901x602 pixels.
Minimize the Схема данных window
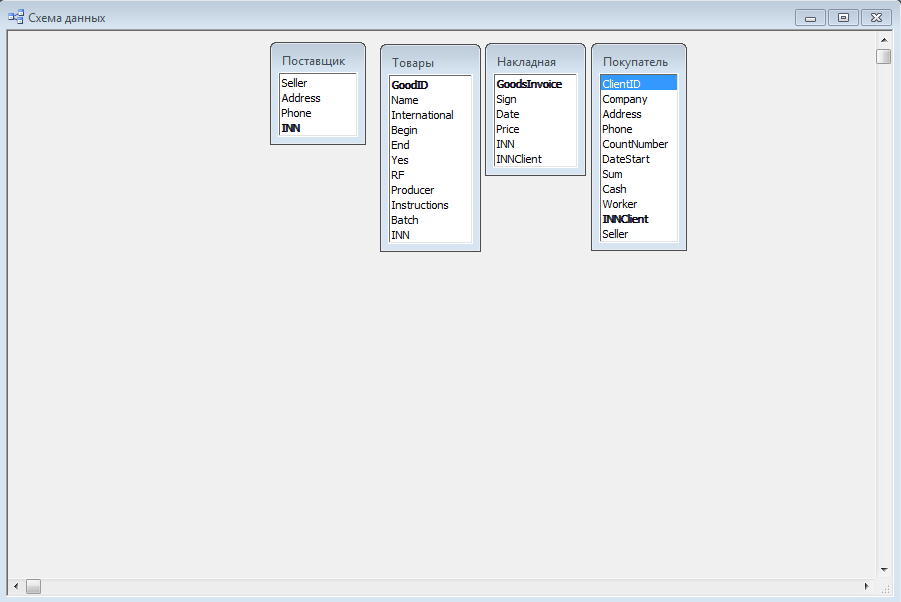pyautogui.click(x=810, y=18)
